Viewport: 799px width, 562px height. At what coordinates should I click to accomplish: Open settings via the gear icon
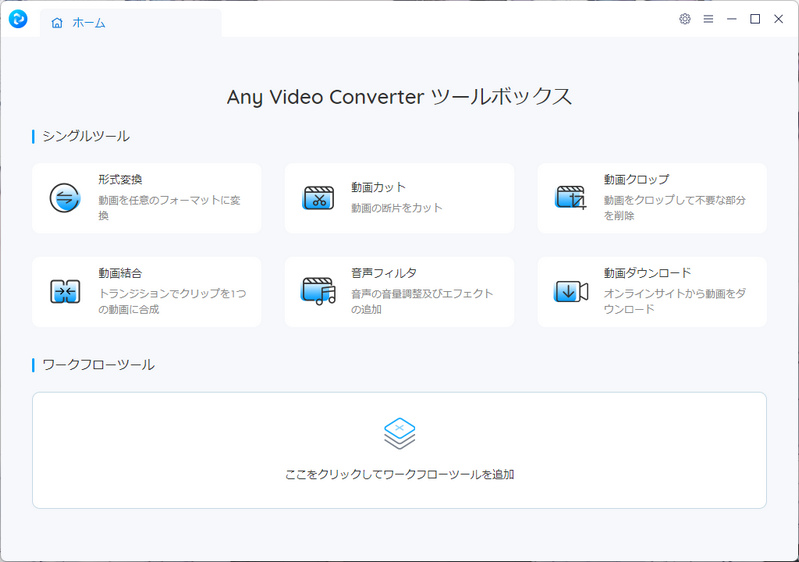coord(685,19)
